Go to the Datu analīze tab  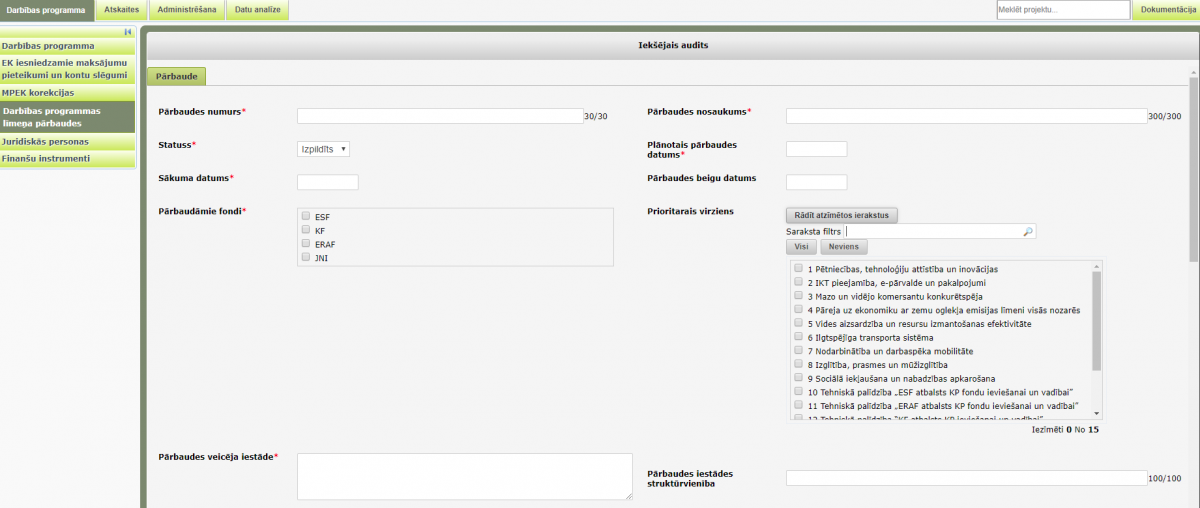[258, 10]
